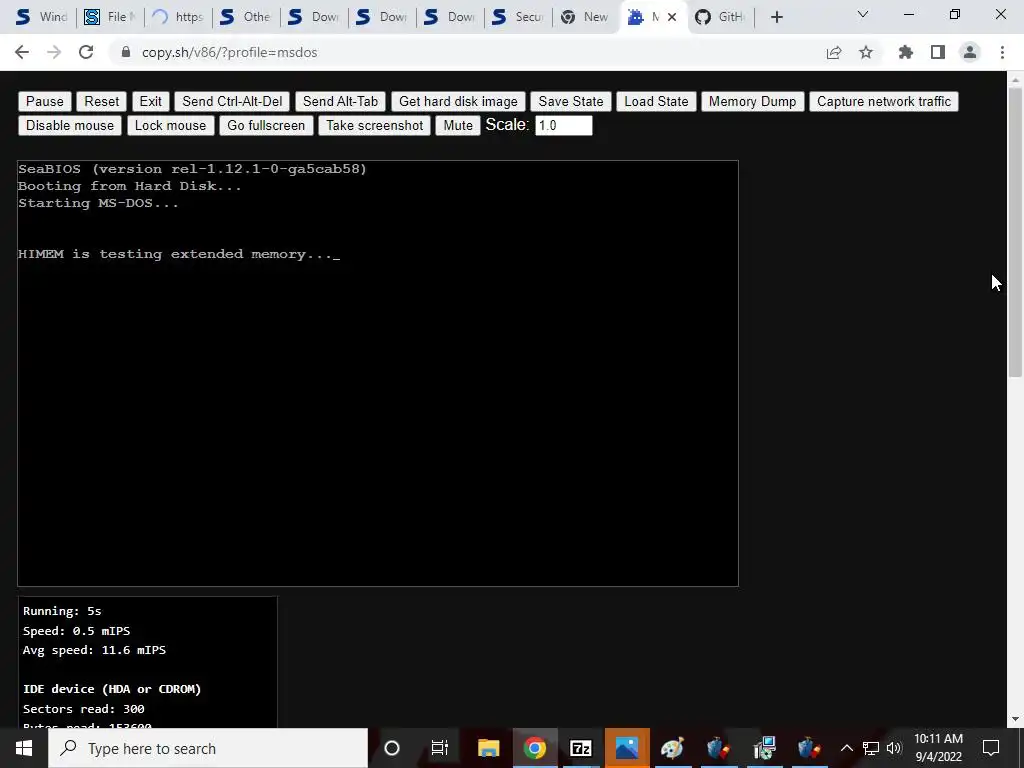1024x768 pixels.
Task: Click the taskbar search box
Action: coord(208,748)
